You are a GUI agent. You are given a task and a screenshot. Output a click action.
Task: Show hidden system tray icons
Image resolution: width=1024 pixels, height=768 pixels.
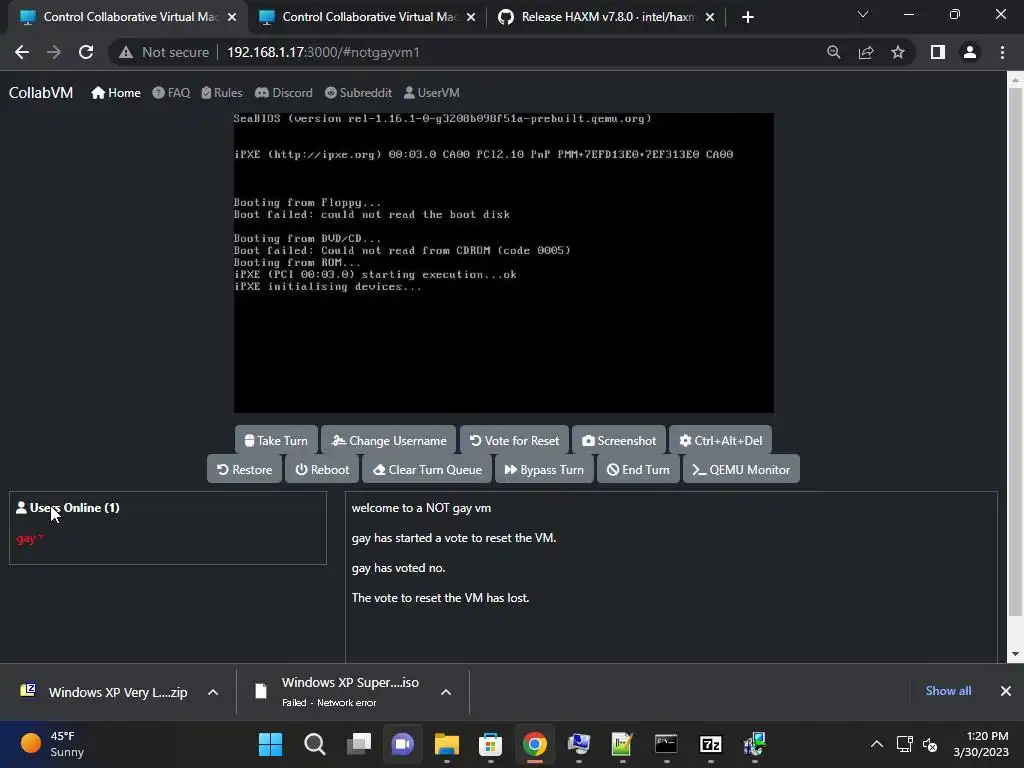click(x=877, y=744)
